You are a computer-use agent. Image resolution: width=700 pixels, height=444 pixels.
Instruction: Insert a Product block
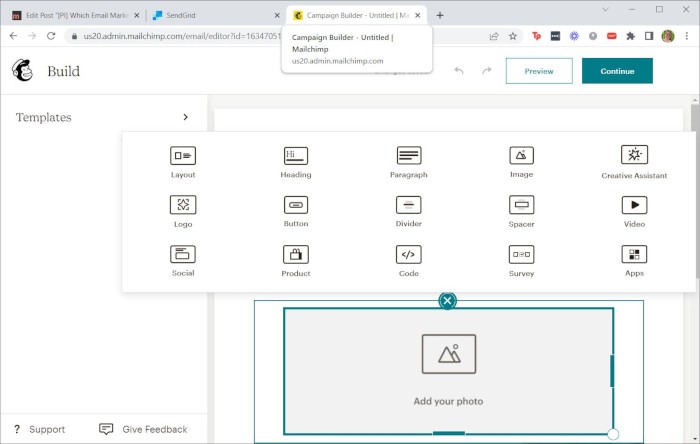(x=296, y=261)
